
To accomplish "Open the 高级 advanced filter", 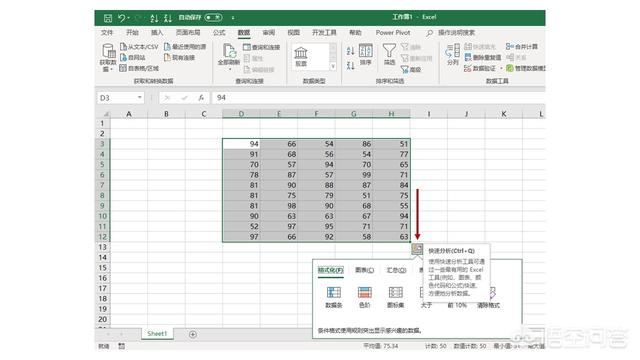I will click(x=411, y=70).
